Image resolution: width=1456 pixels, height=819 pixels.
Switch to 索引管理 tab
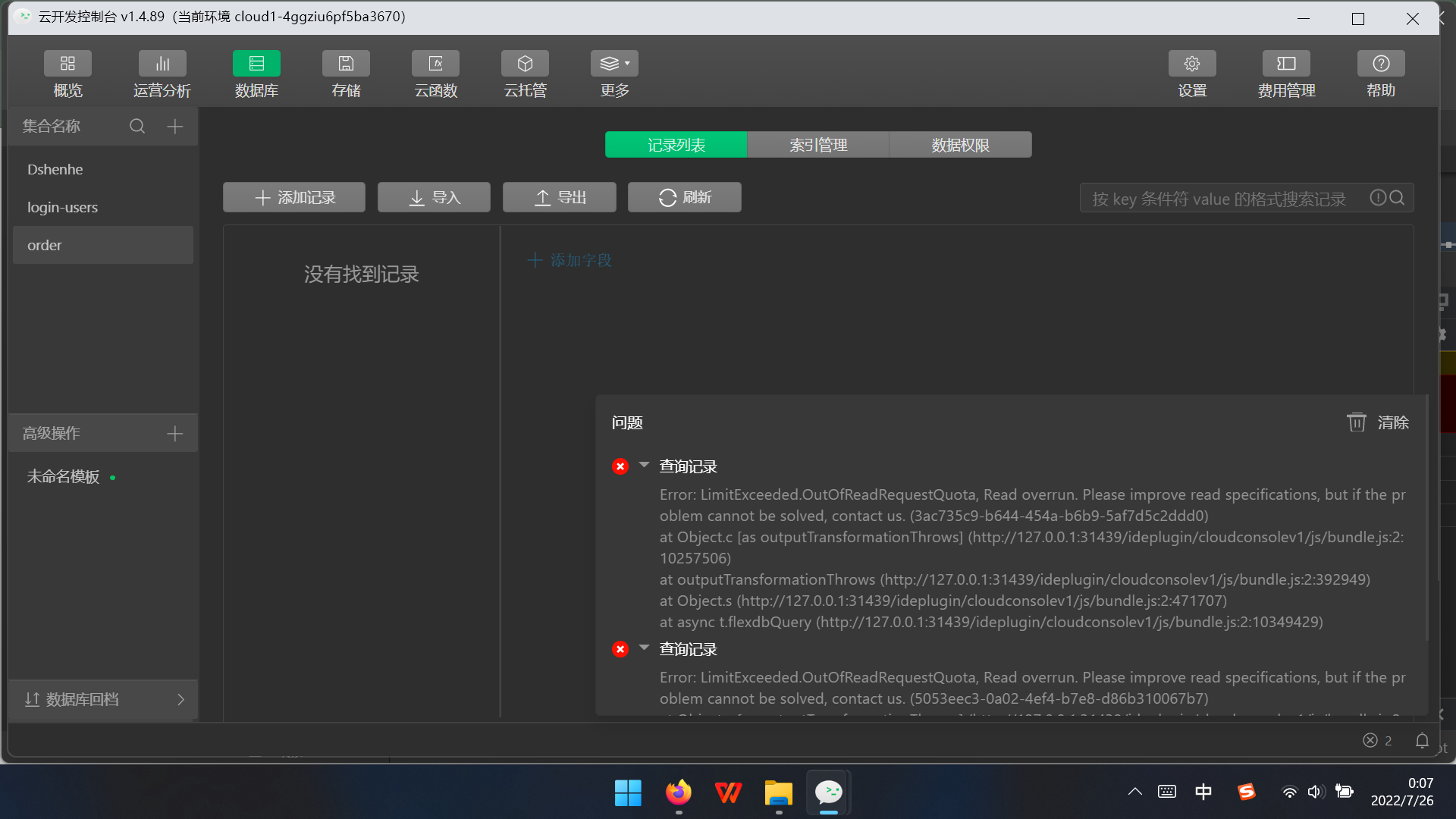(817, 145)
